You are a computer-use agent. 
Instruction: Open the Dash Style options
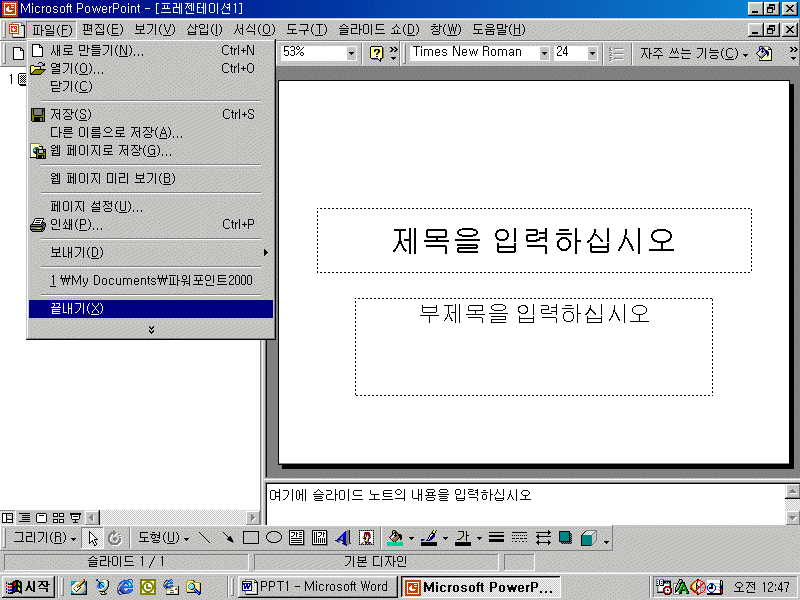point(519,538)
